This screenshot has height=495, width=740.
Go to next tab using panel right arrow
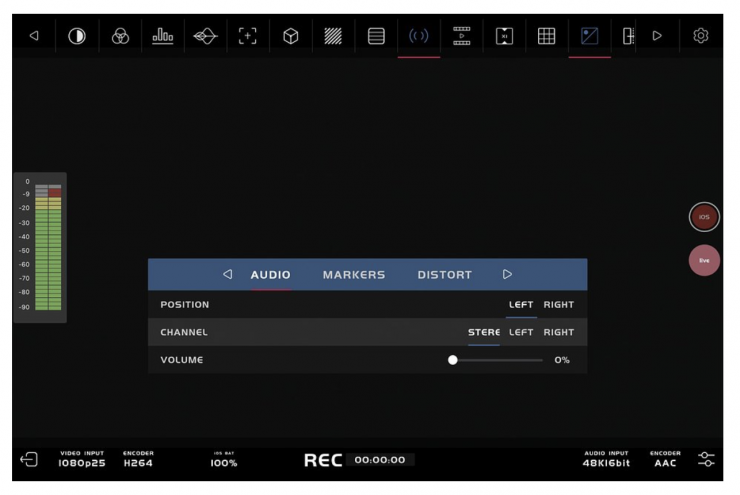coord(507,274)
